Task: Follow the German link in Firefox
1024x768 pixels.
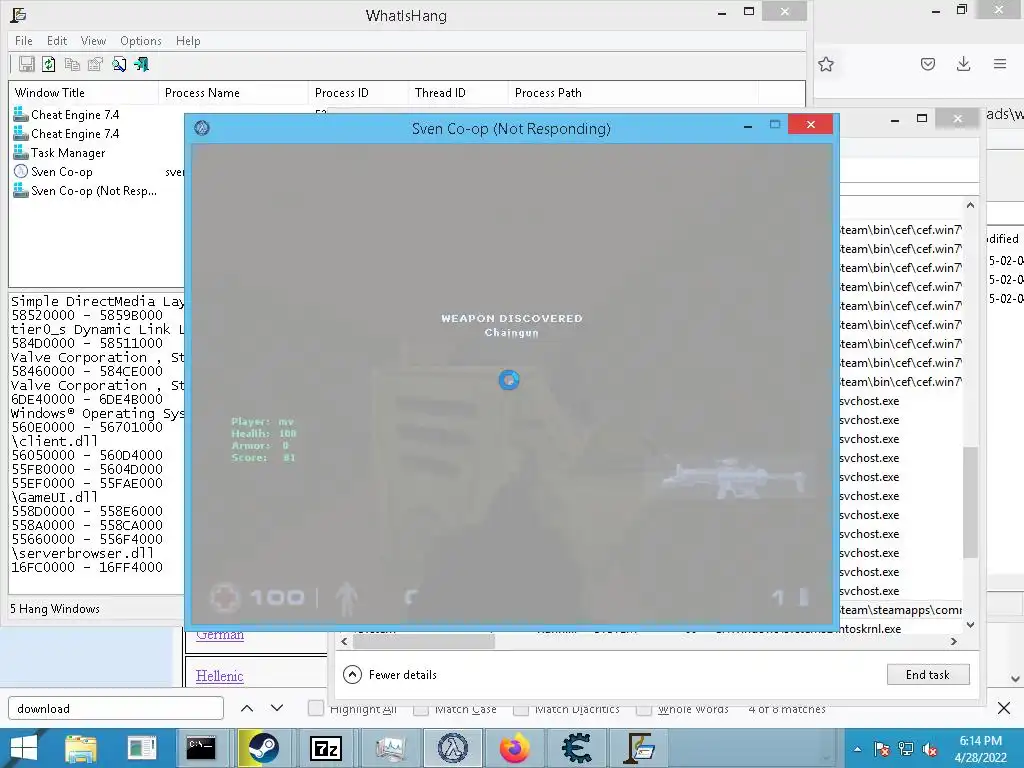Action: coord(220,634)
